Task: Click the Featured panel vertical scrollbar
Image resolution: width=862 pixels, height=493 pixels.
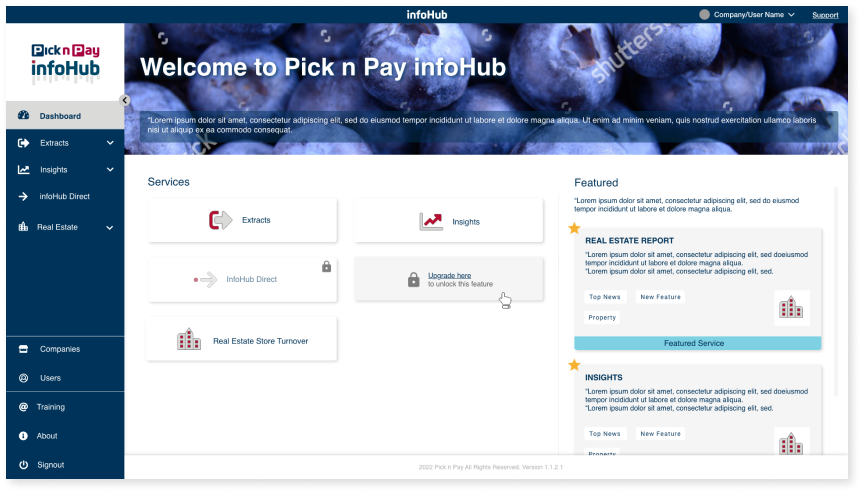Action: (836, 291)
